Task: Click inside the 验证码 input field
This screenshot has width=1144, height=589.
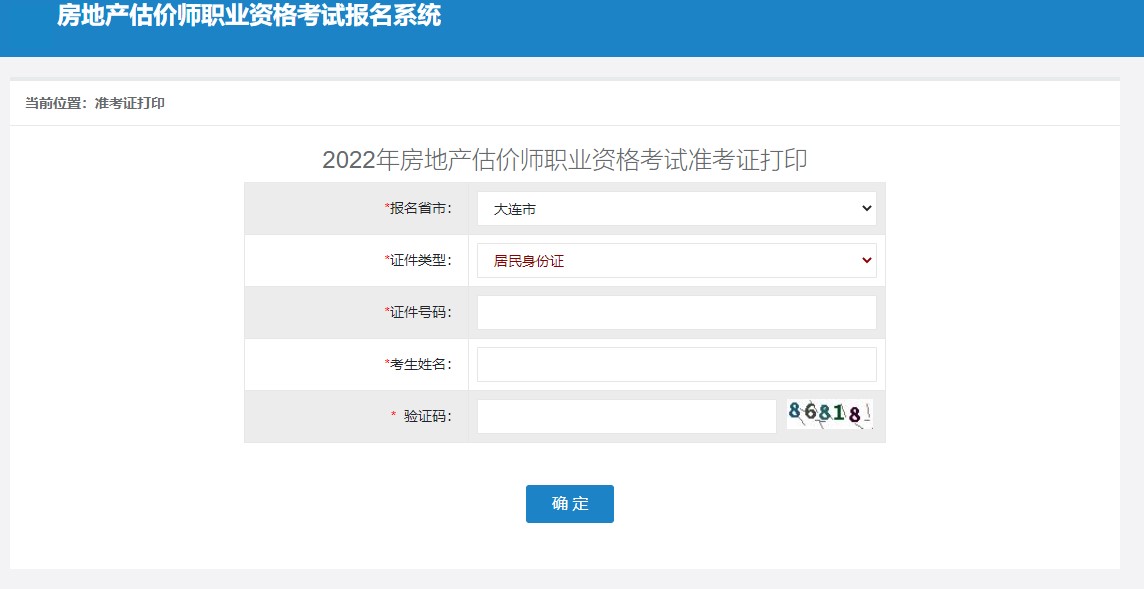Action: point(620,416)
